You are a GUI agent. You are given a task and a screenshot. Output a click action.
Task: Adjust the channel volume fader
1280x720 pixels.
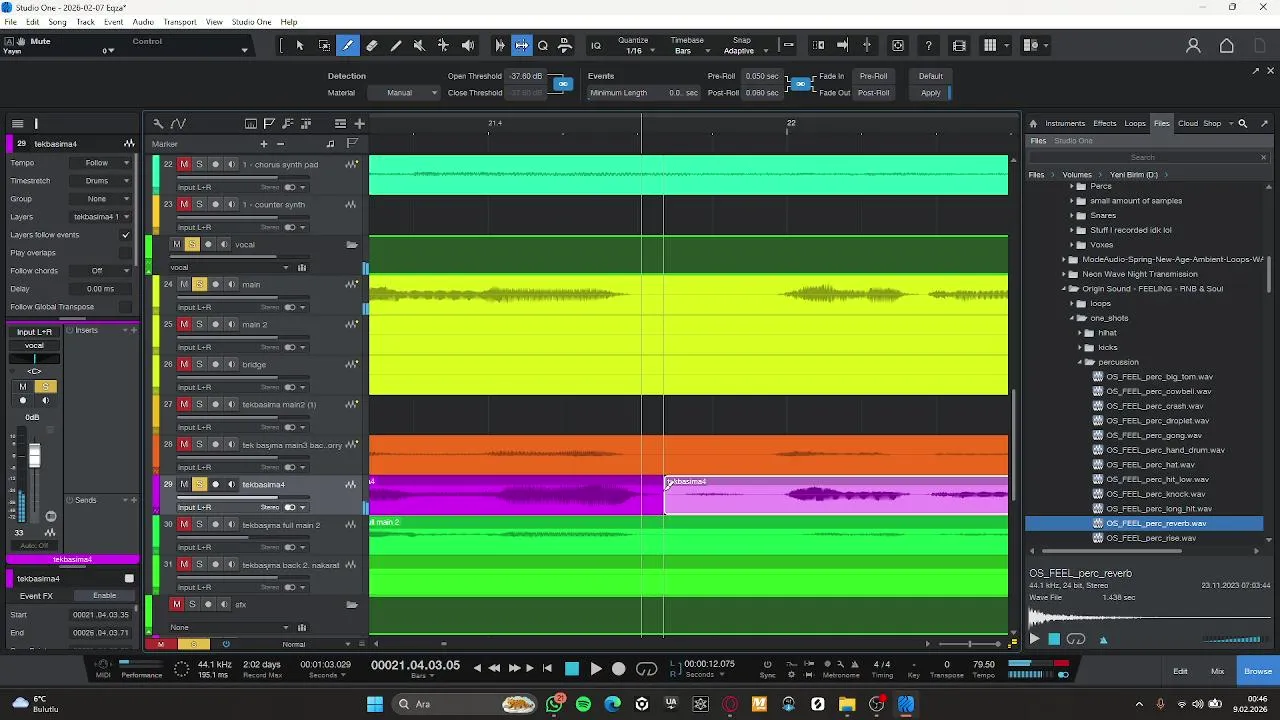(35, 456)
